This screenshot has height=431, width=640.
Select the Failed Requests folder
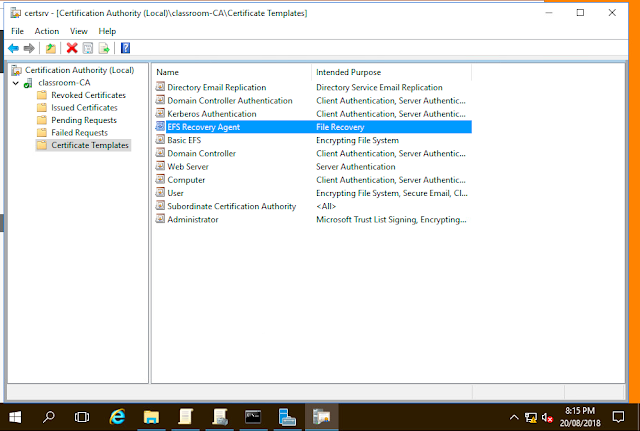(80, 133)
